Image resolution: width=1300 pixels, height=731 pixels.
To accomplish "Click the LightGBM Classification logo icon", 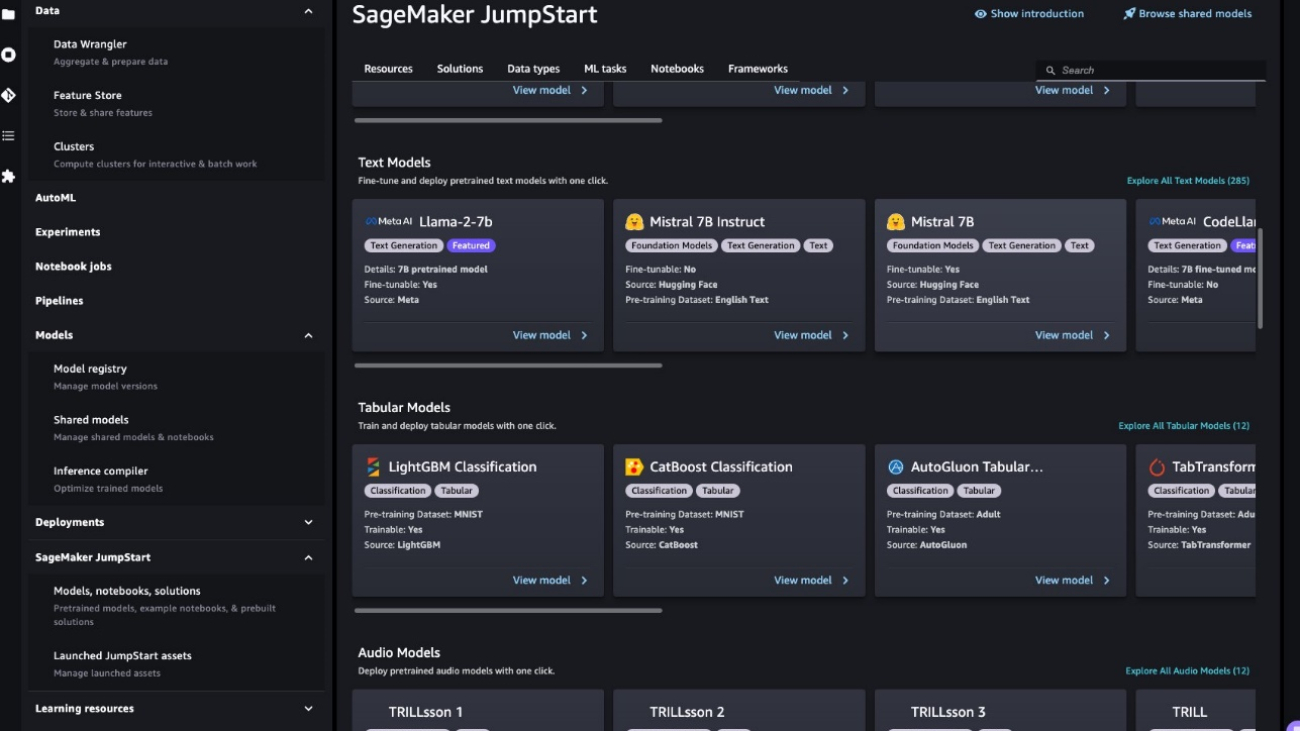I will point(373,467).
